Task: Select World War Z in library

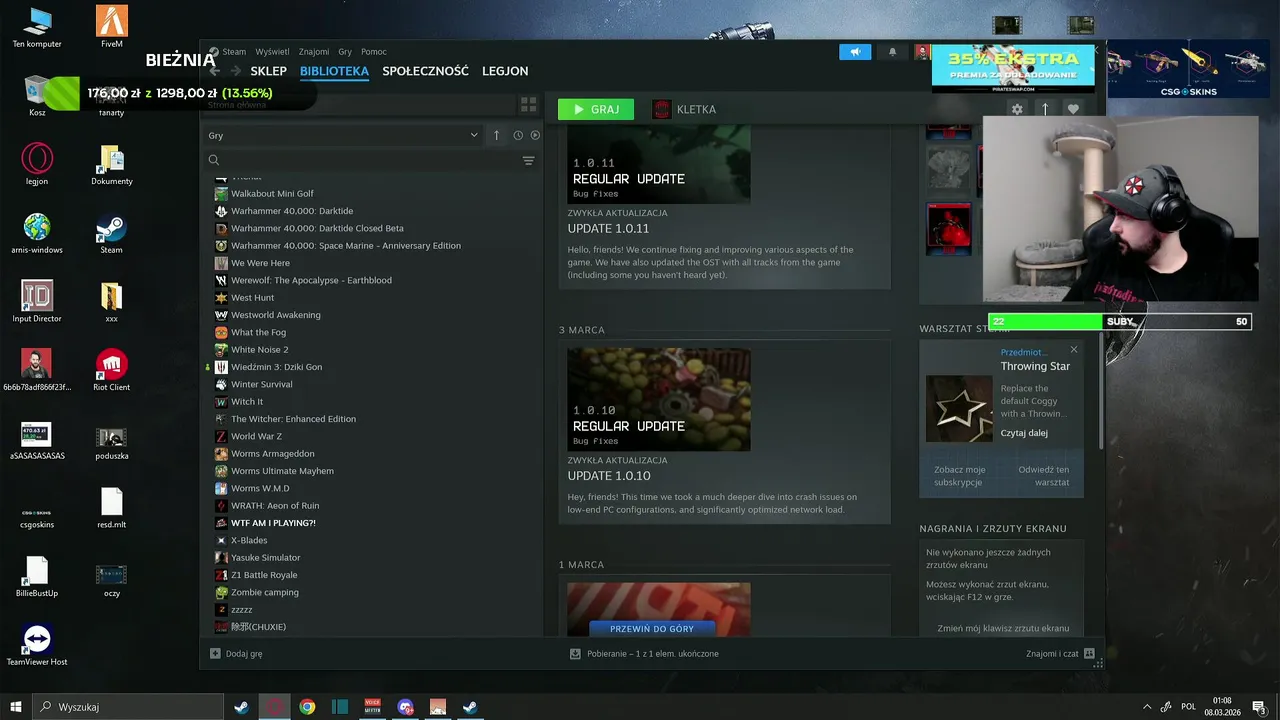Action: pos(256,436)
